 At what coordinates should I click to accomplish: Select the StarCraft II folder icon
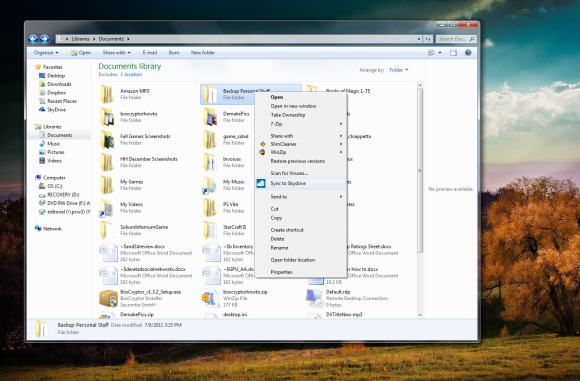click(210, 230)
